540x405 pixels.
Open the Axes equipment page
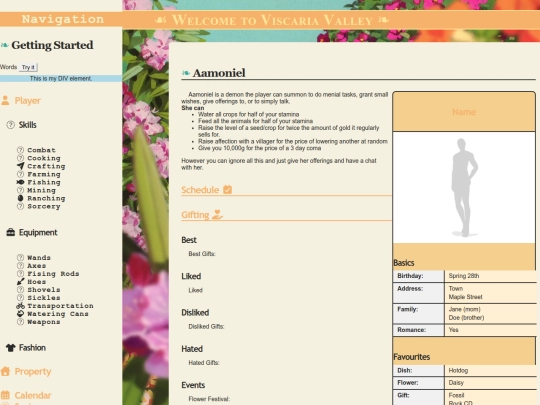pos(37,266)
